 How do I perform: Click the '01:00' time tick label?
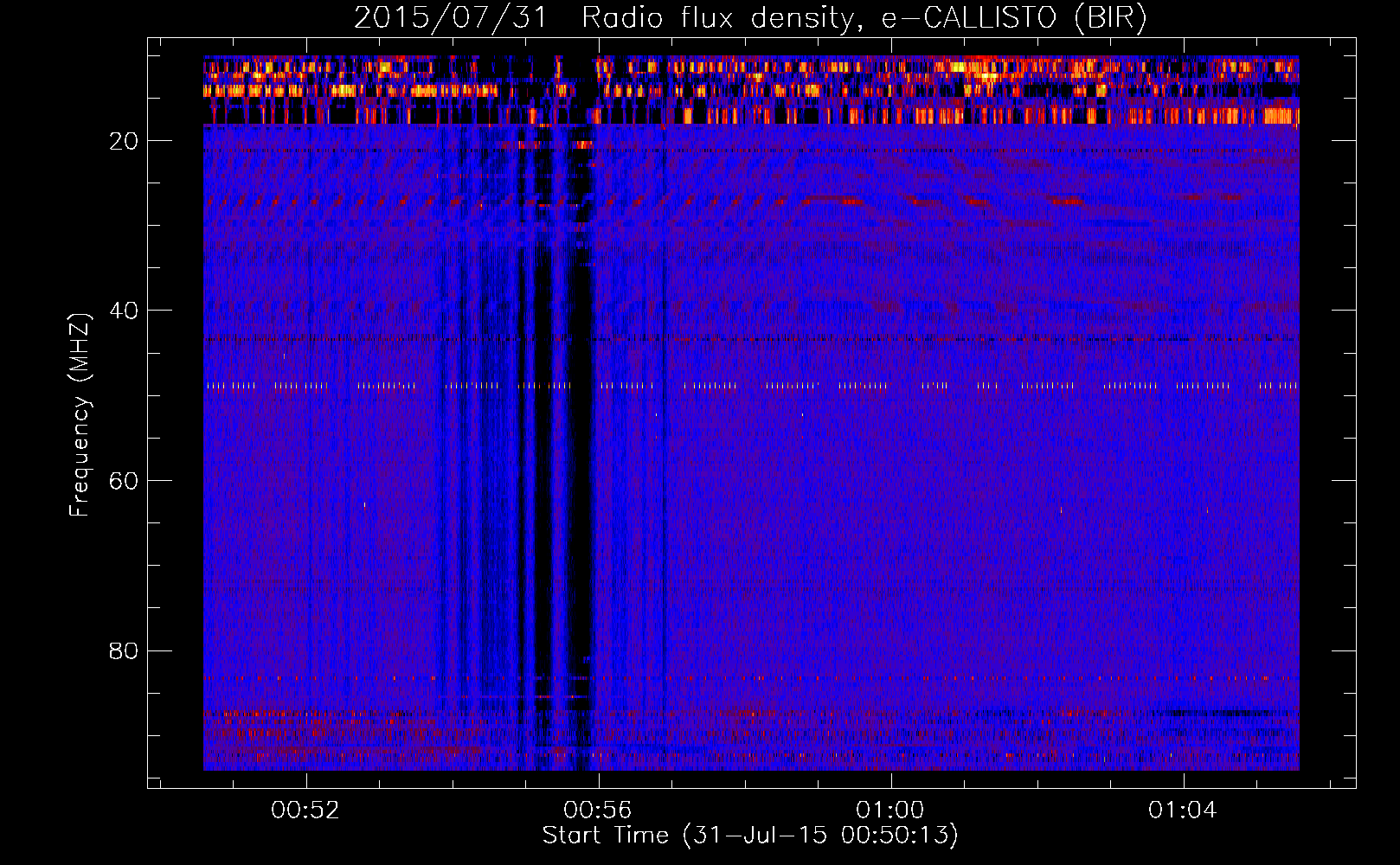click(x=890, y=811)
